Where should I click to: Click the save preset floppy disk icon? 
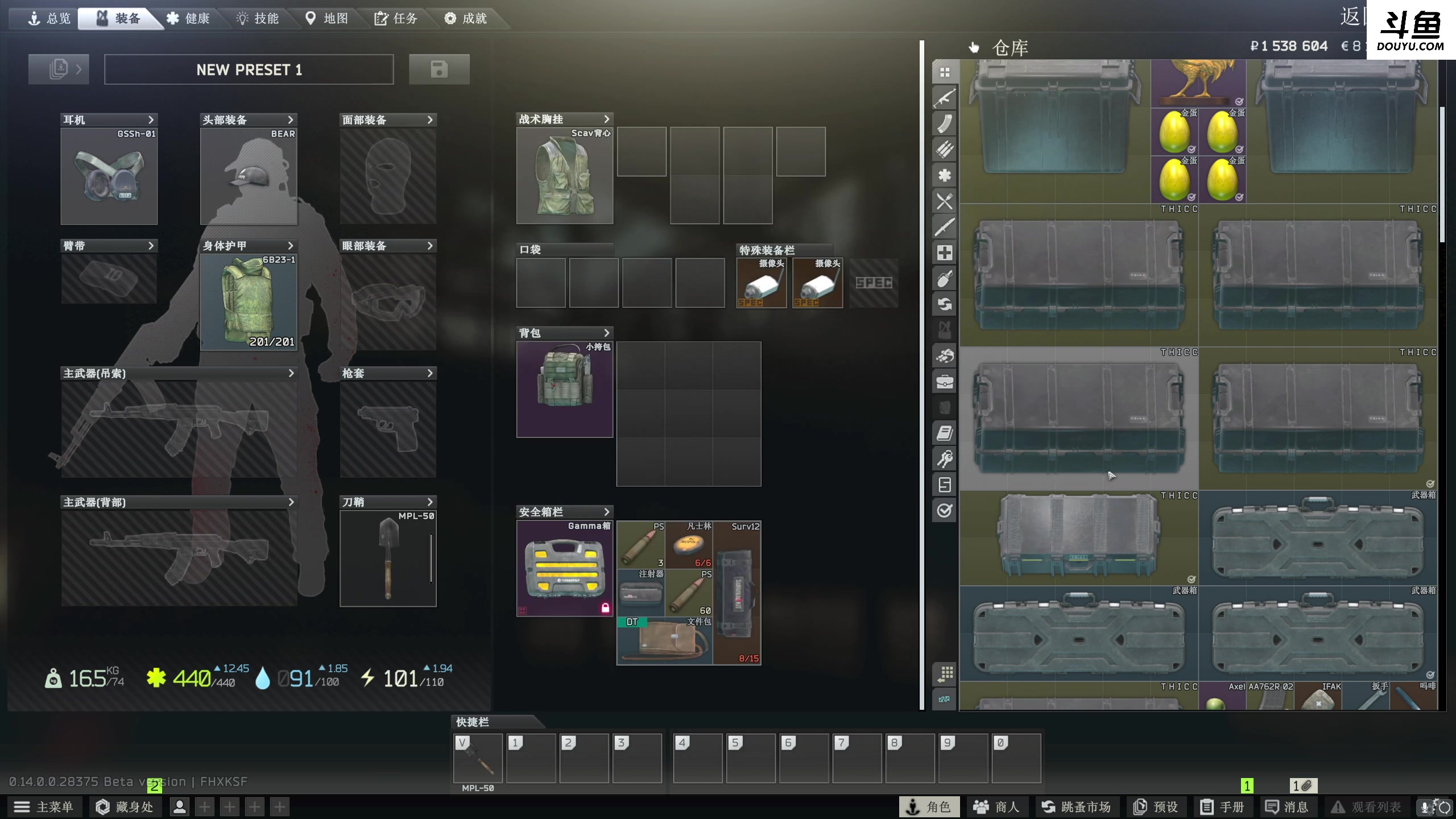click(x=439, y=69)
